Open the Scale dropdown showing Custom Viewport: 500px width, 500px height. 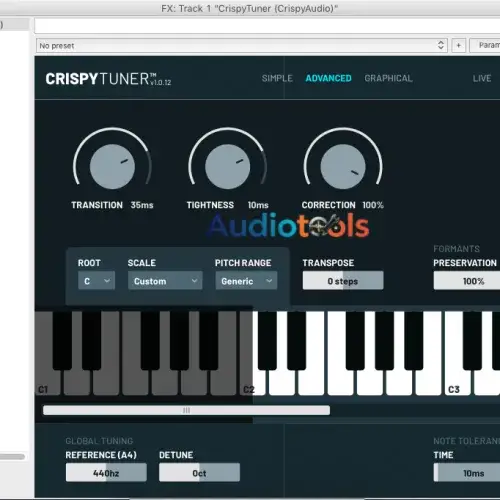(165, 281)
